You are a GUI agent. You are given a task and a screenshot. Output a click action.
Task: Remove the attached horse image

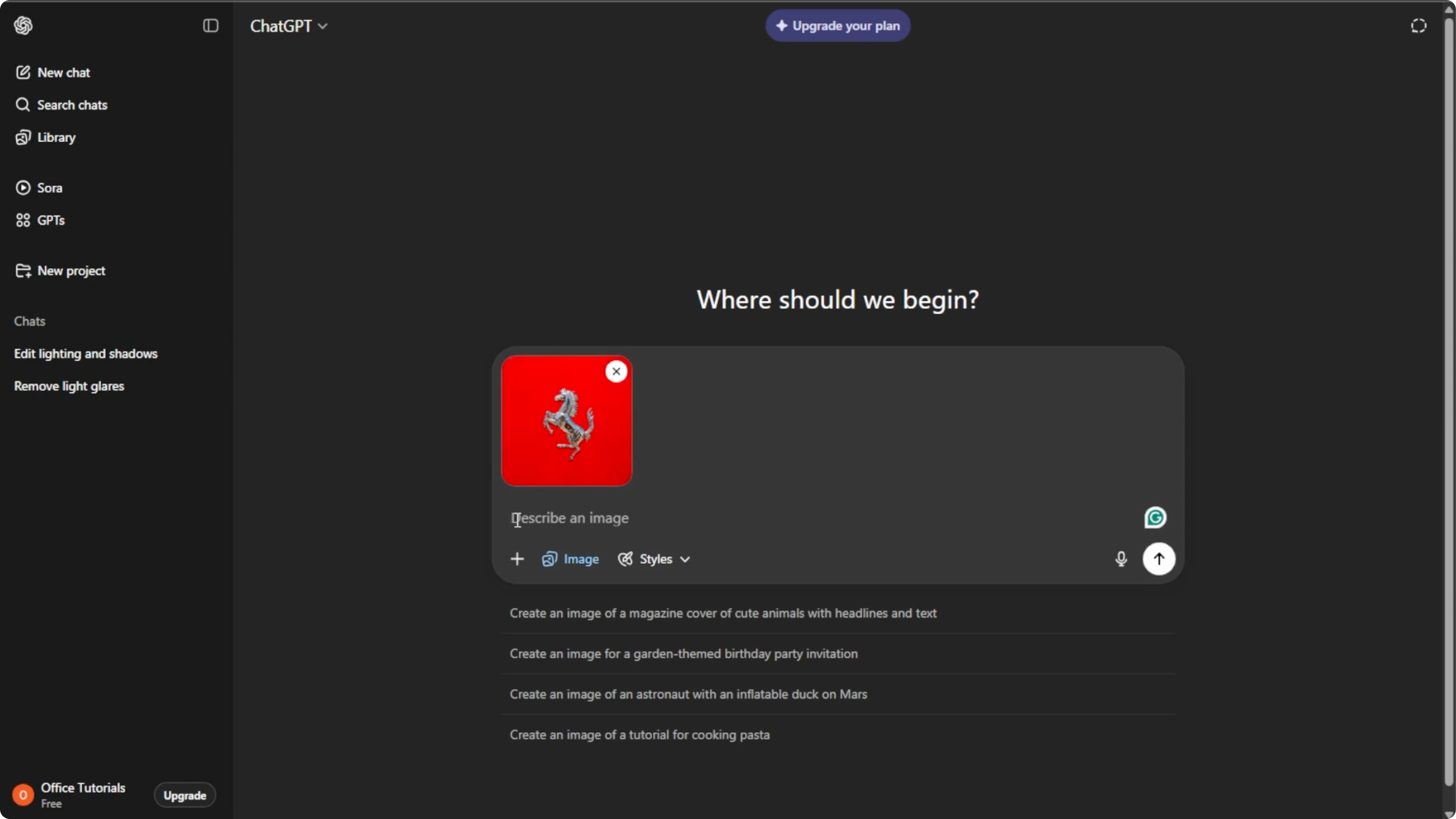coord(616,372)
